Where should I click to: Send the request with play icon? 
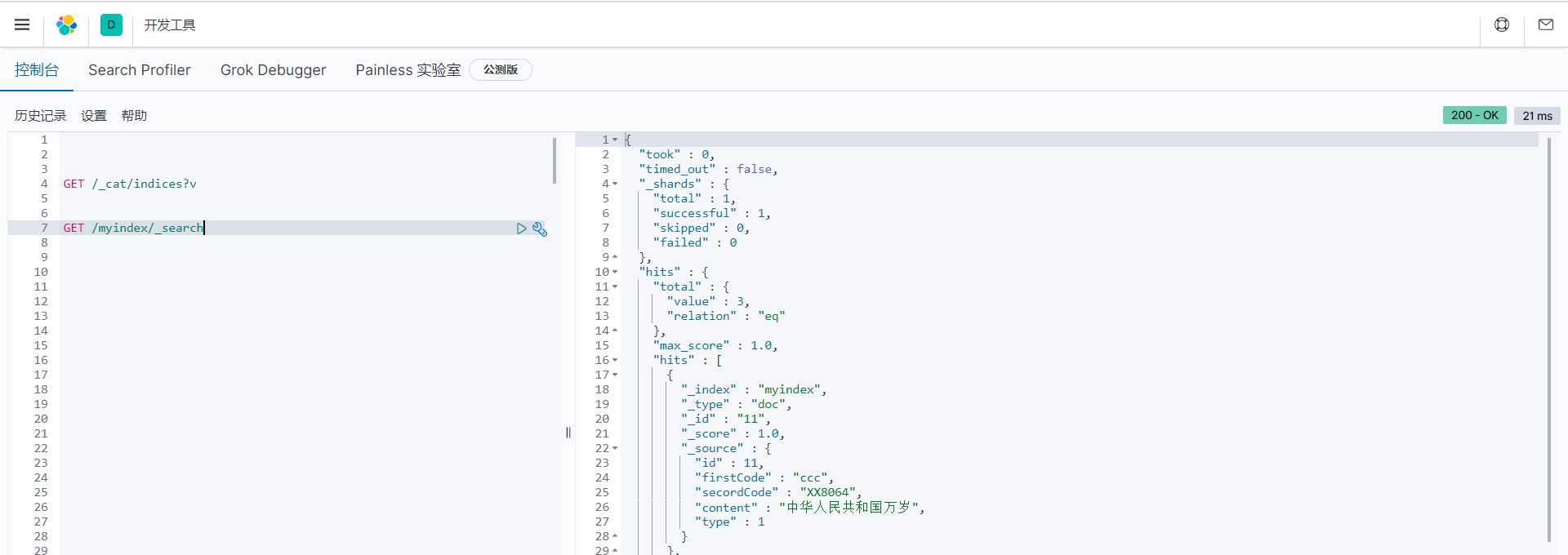522,229
